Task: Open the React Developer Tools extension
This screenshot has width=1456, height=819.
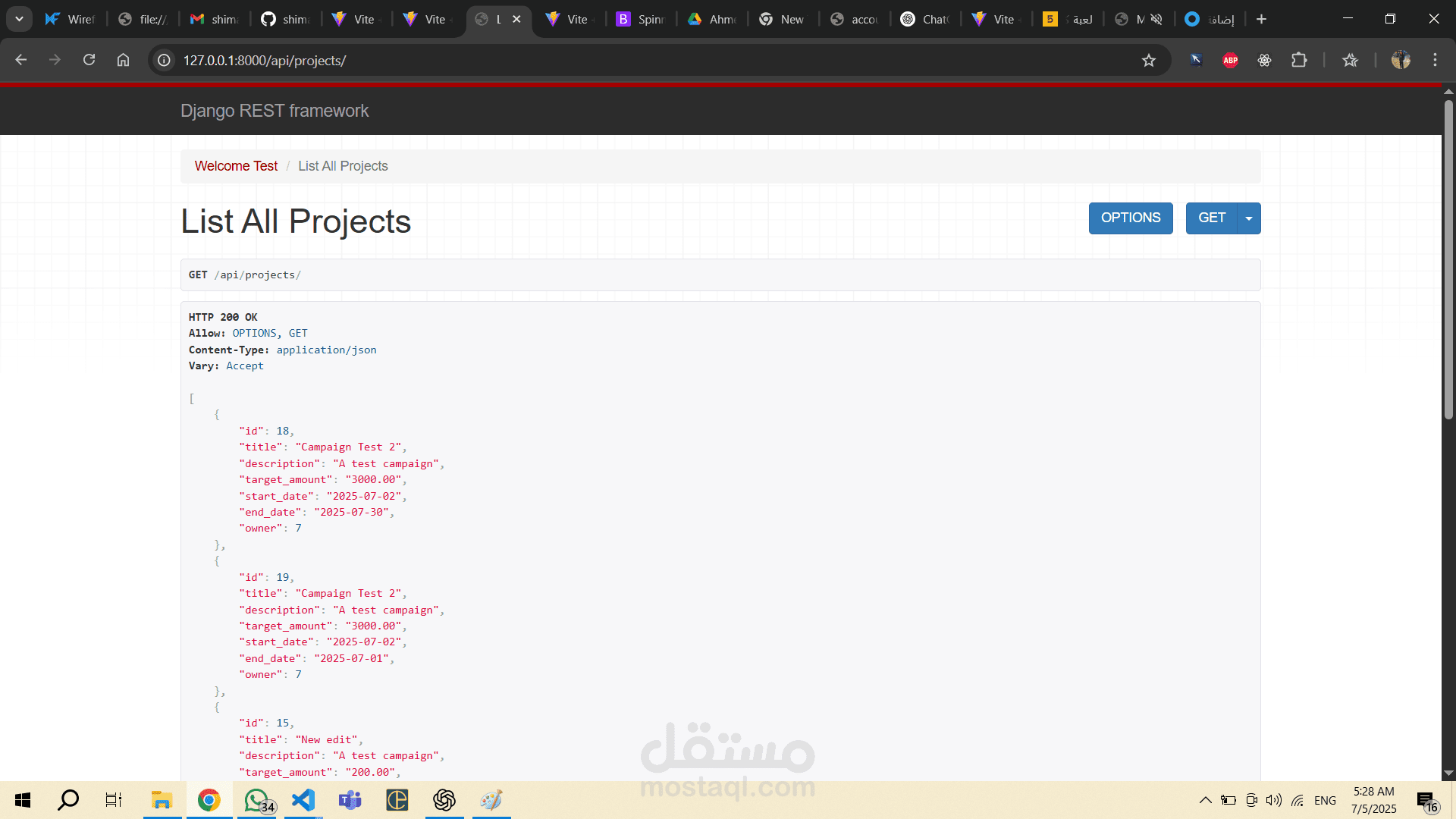Action: (1264, 61)
